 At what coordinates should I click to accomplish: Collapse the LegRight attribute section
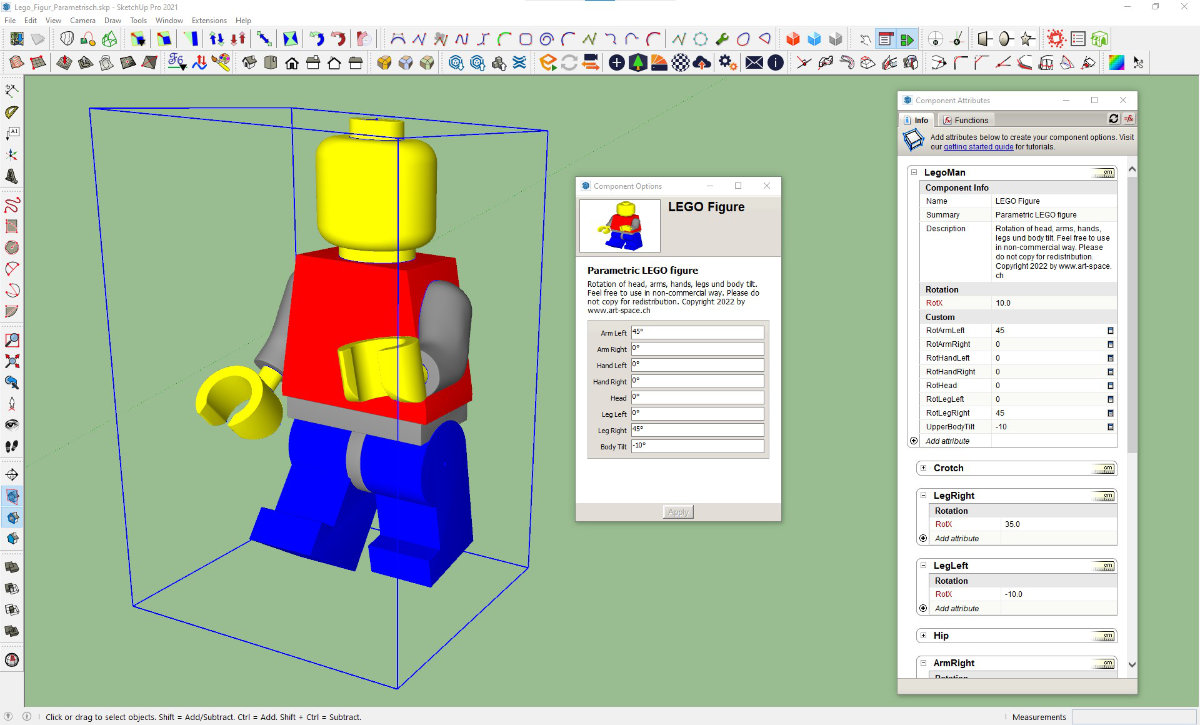(923, 496)
